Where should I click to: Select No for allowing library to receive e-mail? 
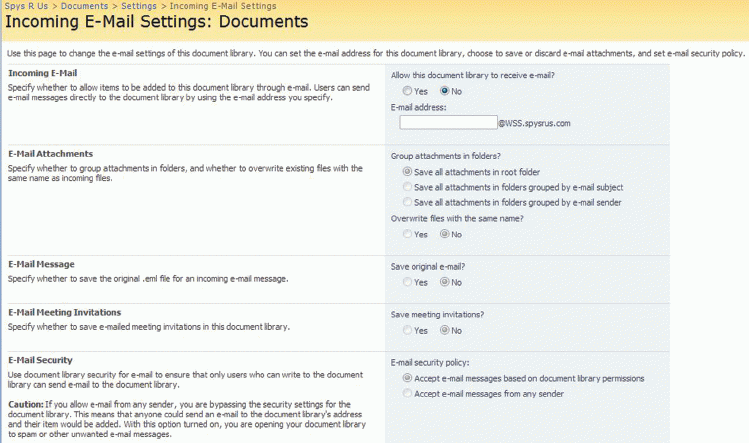point(445,91)
